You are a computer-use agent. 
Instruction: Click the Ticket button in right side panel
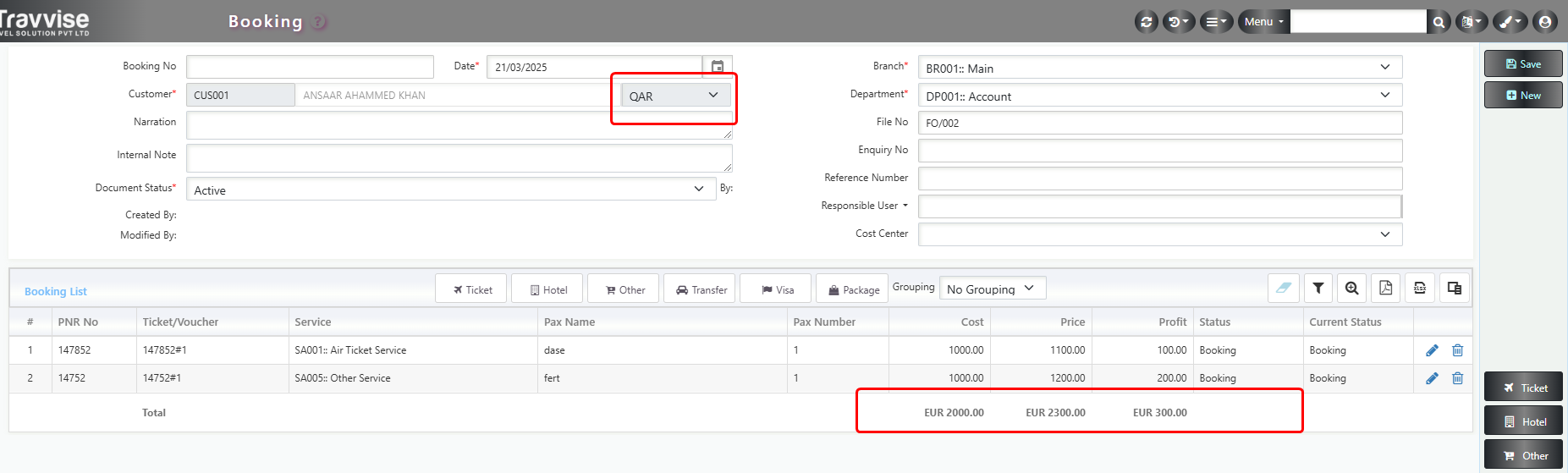(x=1523, y=388)
